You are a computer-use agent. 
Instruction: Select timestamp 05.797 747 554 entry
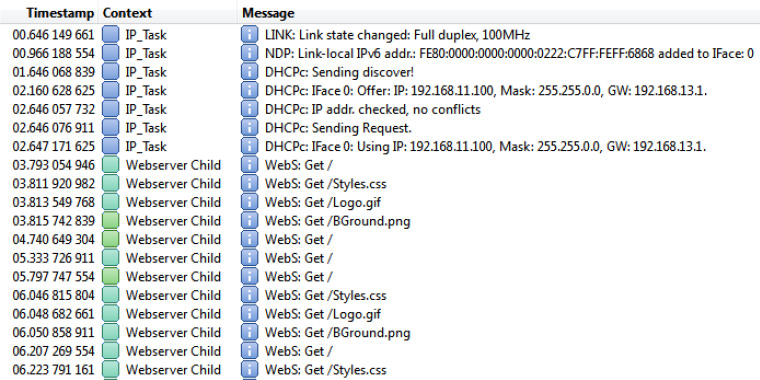(53, 277)
